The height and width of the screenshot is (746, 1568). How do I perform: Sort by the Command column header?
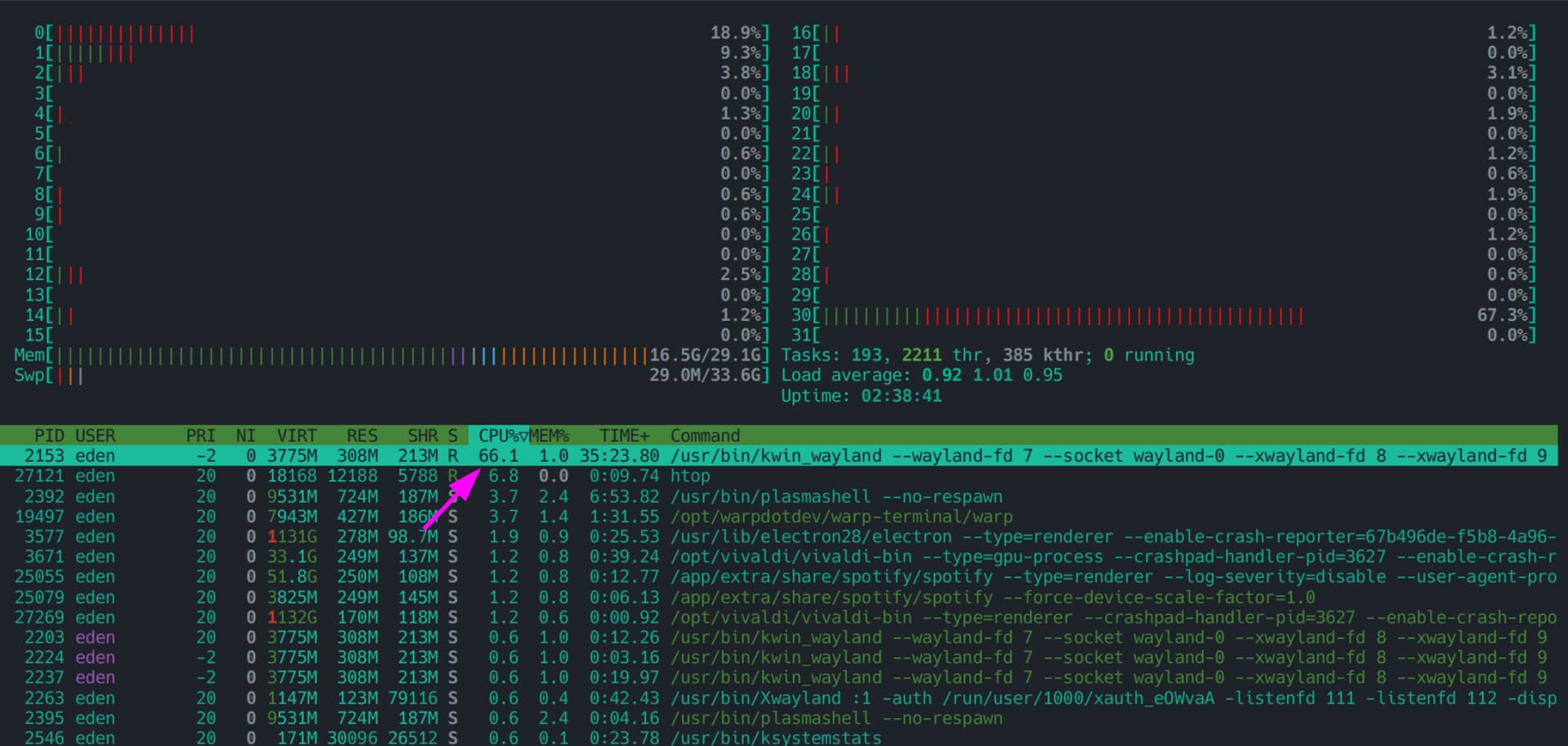(x=705, y=436)
